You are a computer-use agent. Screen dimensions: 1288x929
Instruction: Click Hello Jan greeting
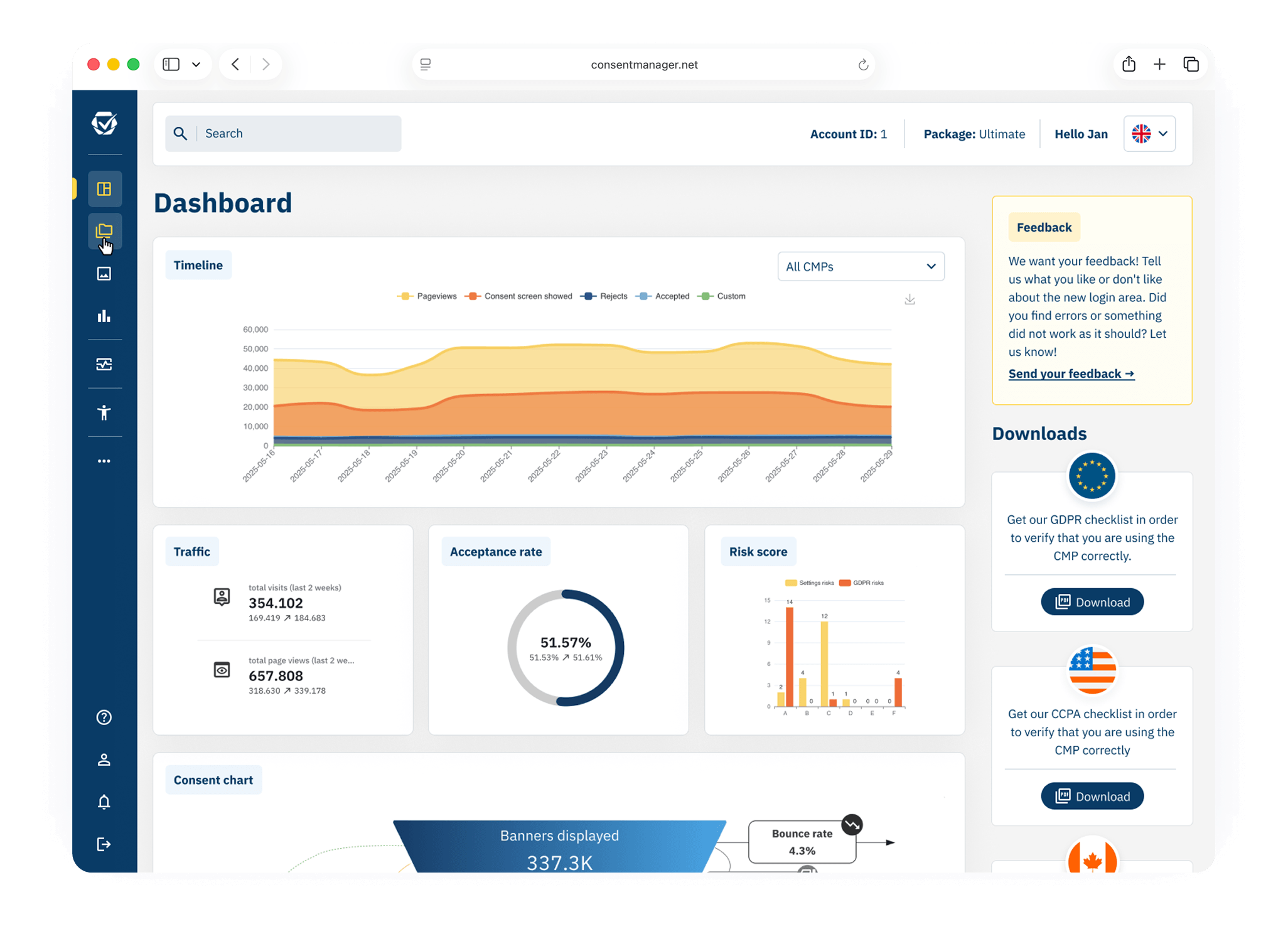click(1081, 134)
